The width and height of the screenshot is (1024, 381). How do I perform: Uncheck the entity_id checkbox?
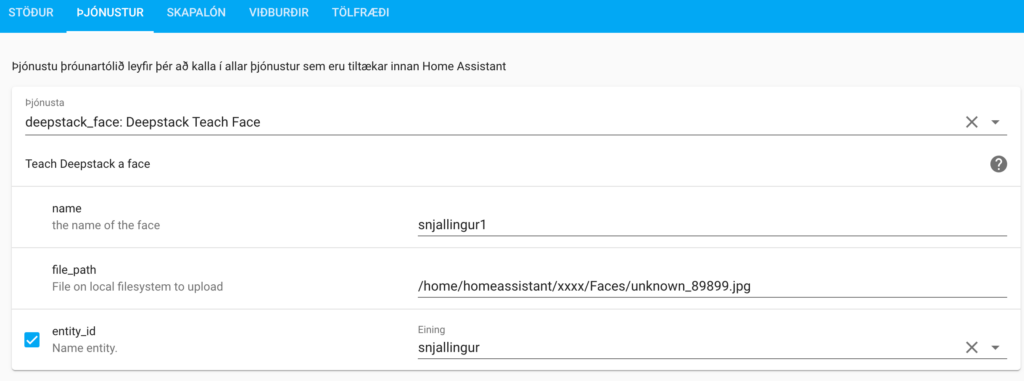(x=32, y=340)
